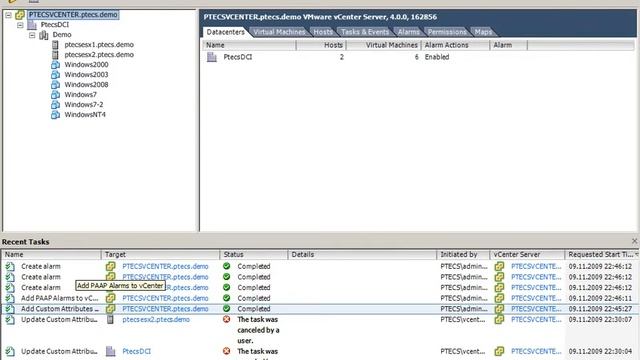Sort datacenters by Hosts column
The image size is (640, 360).
point(321,45)
